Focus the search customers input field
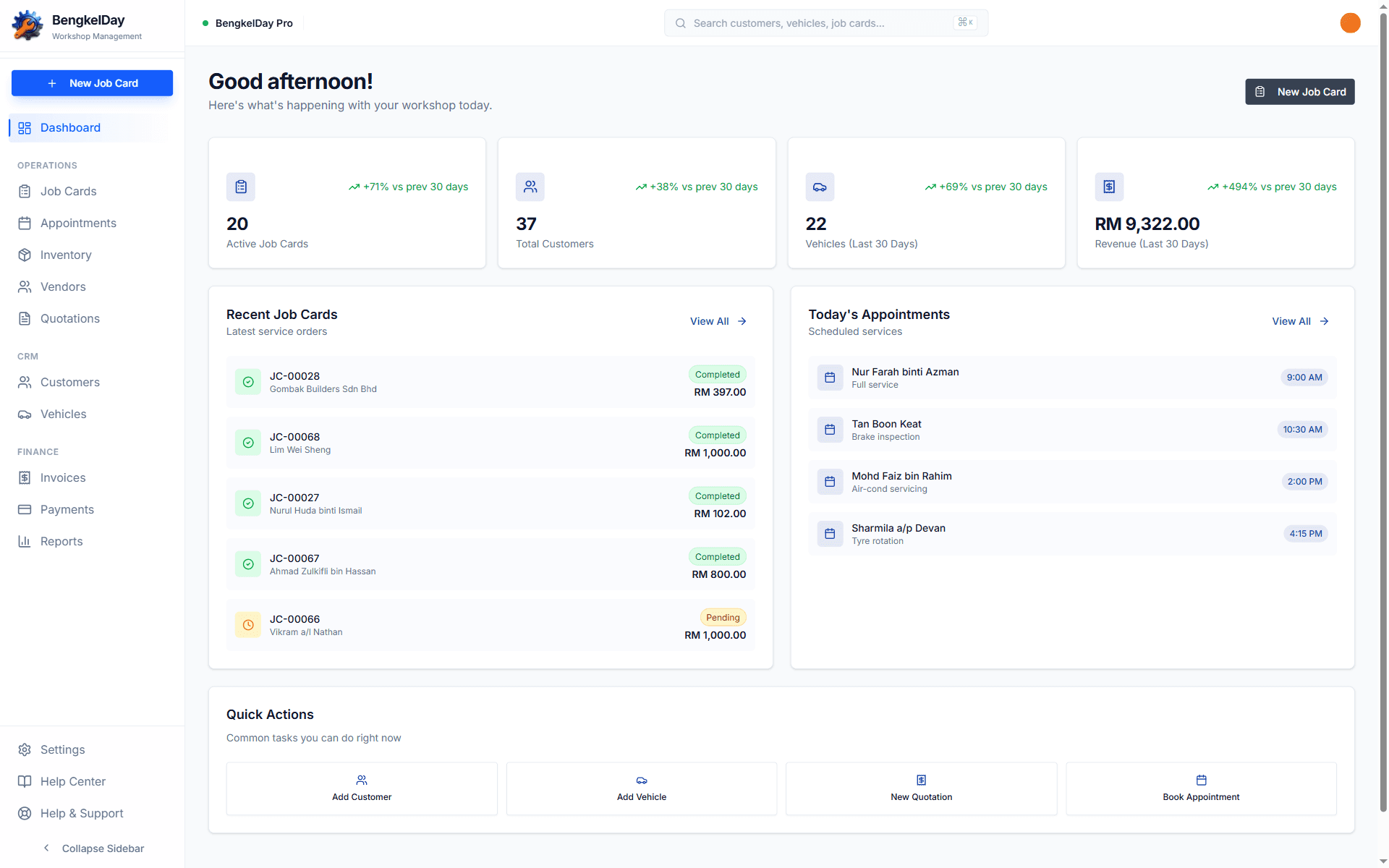 826,23
